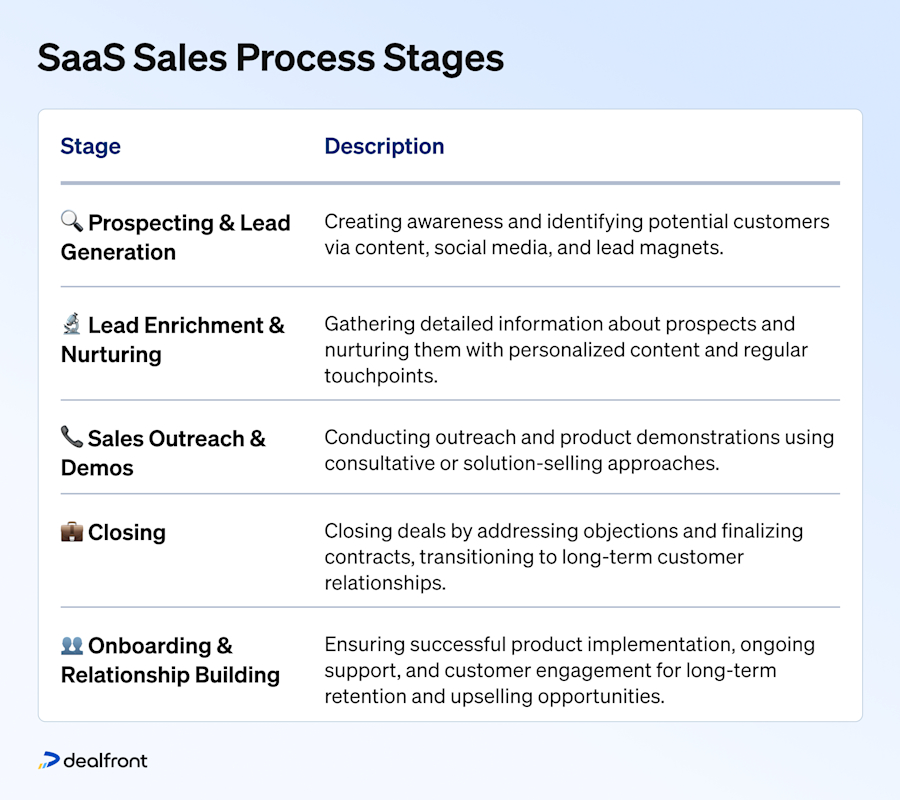Screen dimensions: 900x800
Task: Select the Stage column header
Action: tap(91, 146)
